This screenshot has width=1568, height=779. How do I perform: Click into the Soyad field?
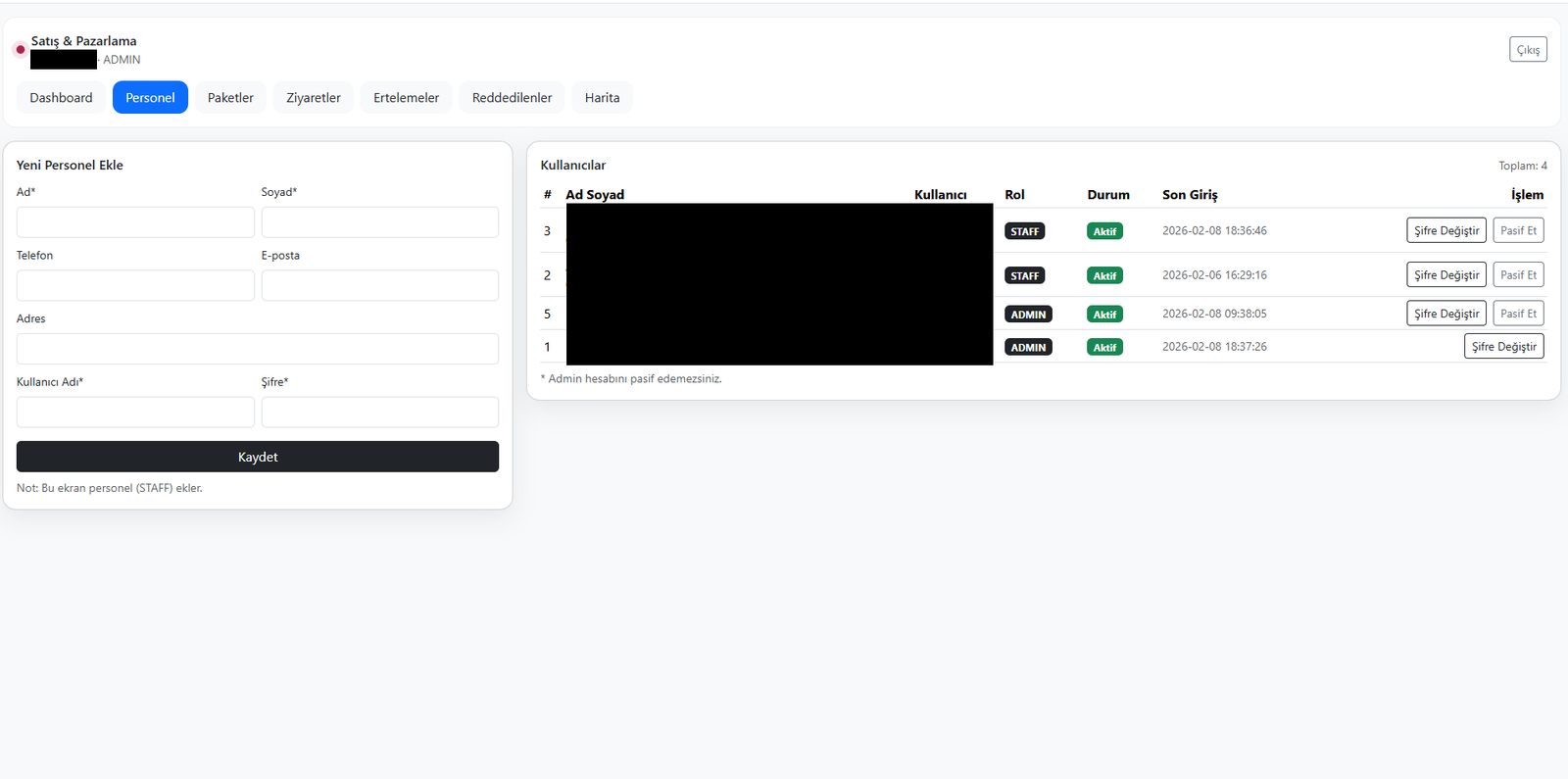[x=379, y=222]
